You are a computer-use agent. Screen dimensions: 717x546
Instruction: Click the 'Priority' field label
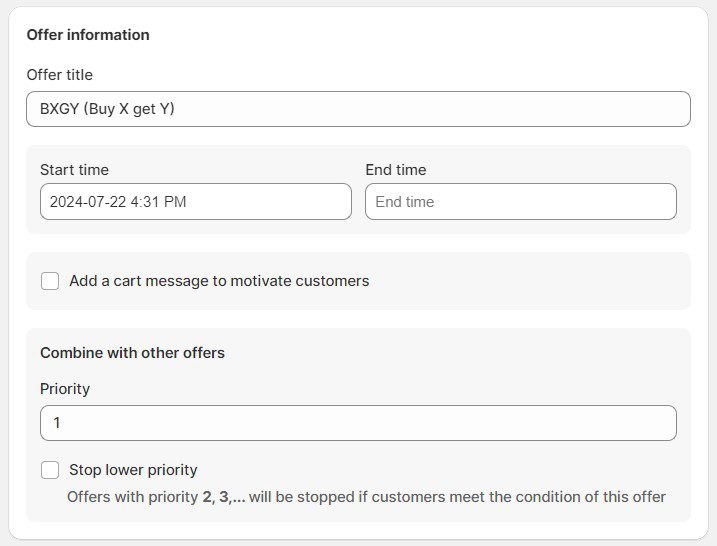point(65,389)
